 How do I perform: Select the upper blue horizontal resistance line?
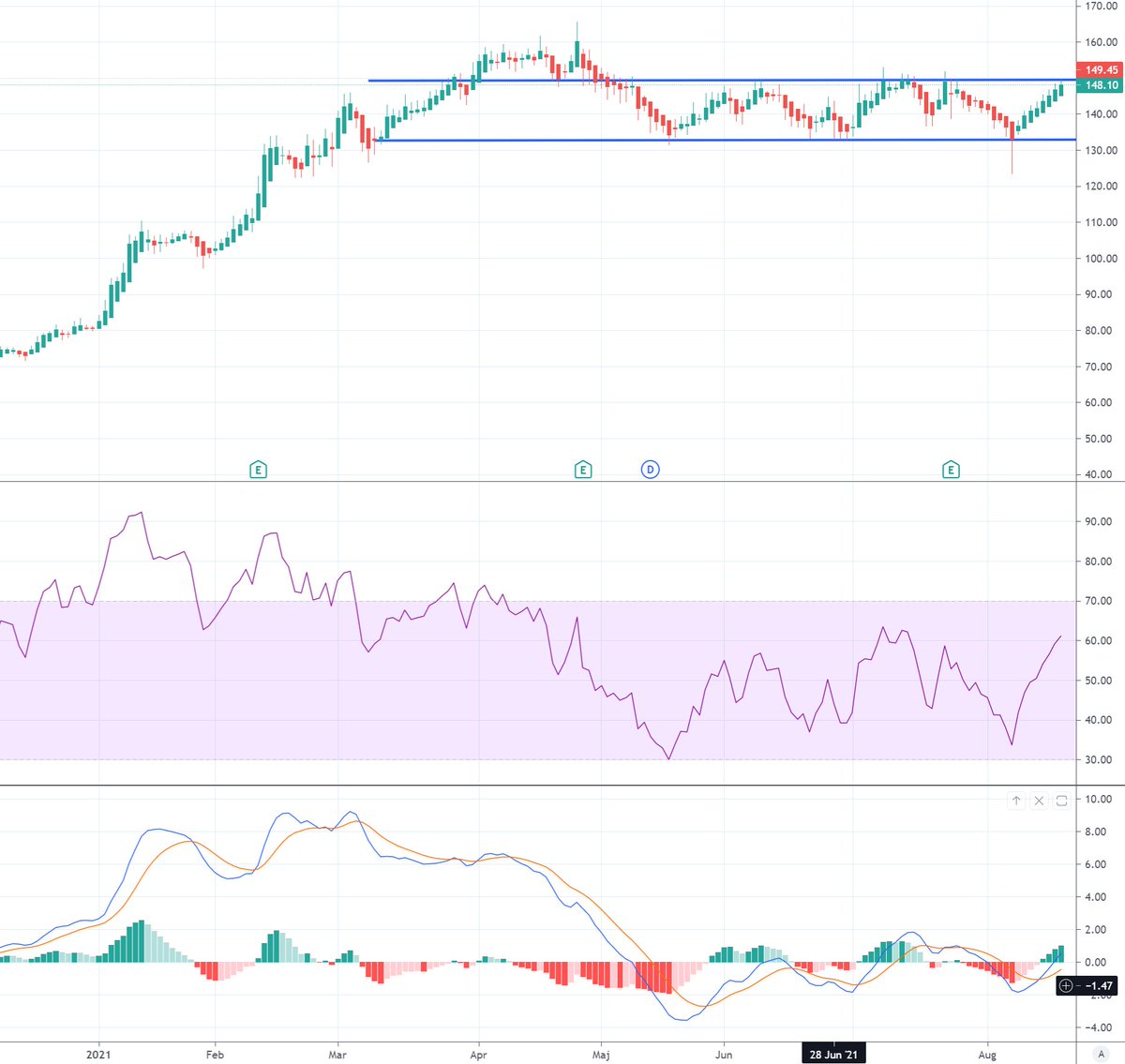(x=722, y=81)
